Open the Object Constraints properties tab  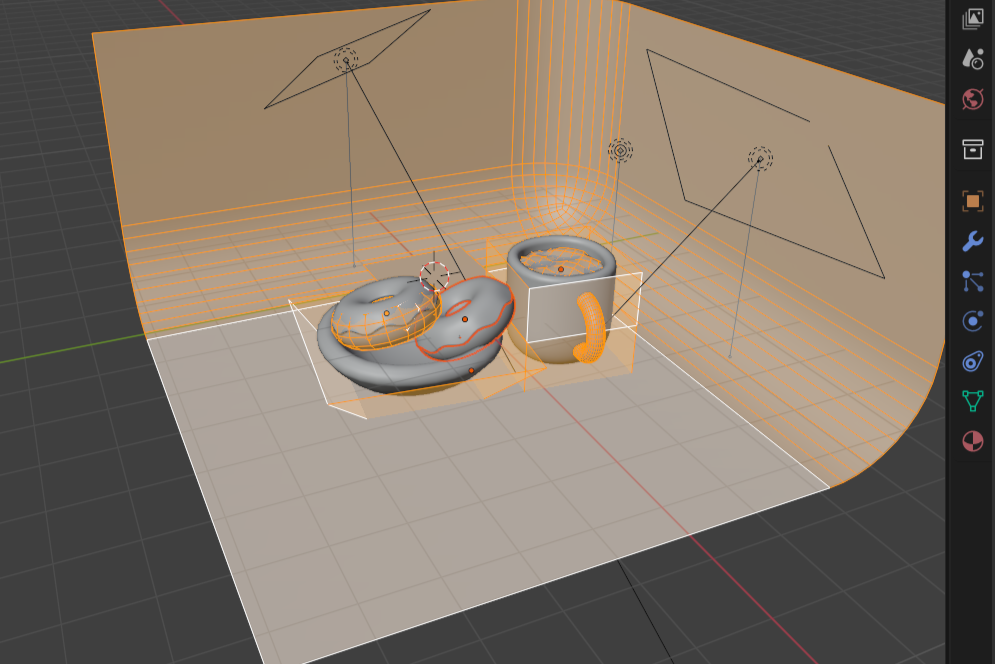pyautogui.click(x=972, y=361)
